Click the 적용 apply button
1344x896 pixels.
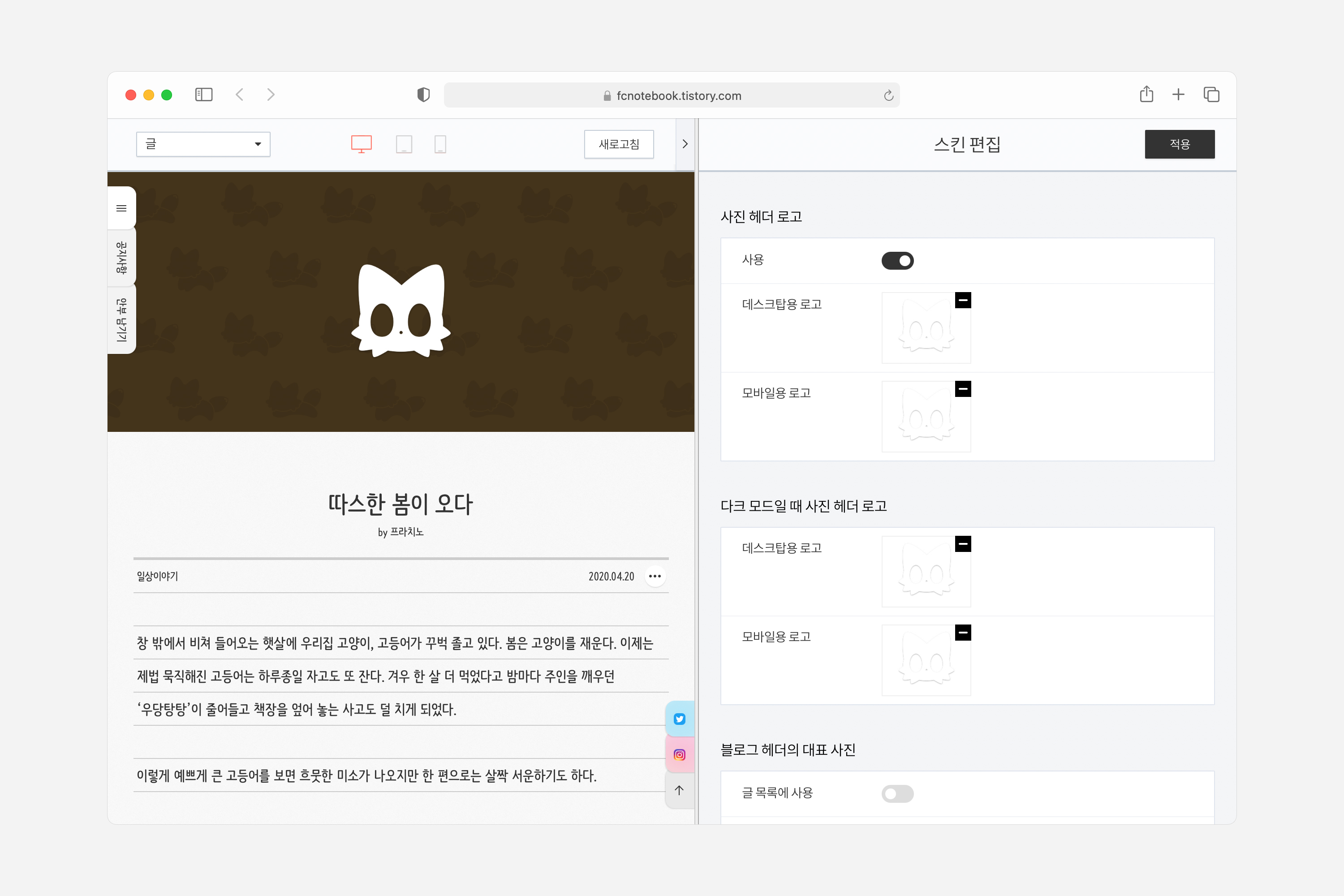1180,144
